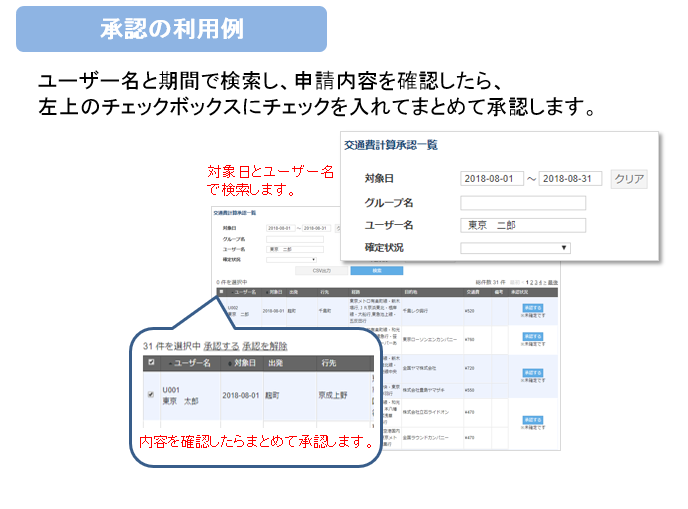The width and height of the screenshot is (688, 509).
Task: Sort by ユーザー名 header in the small list
Action: (244, 292)
